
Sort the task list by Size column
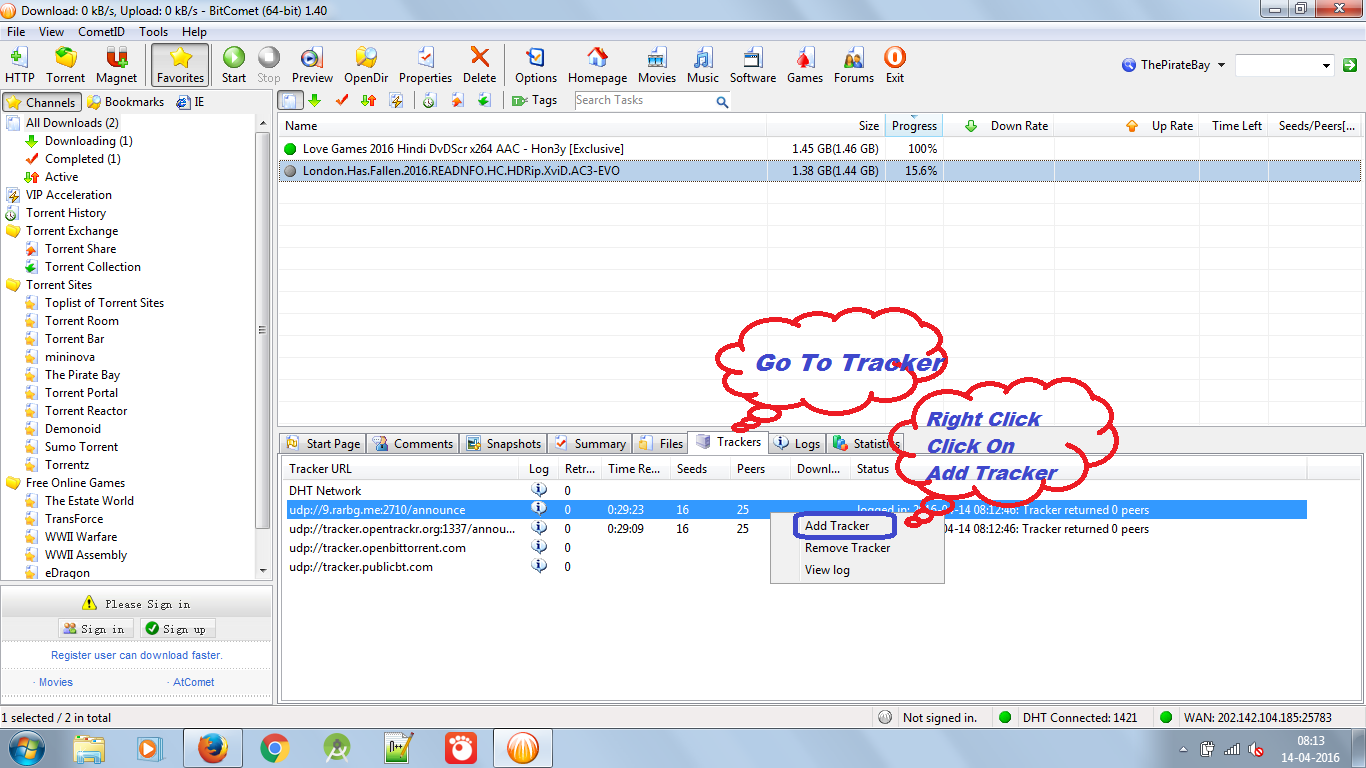[826, 126]
